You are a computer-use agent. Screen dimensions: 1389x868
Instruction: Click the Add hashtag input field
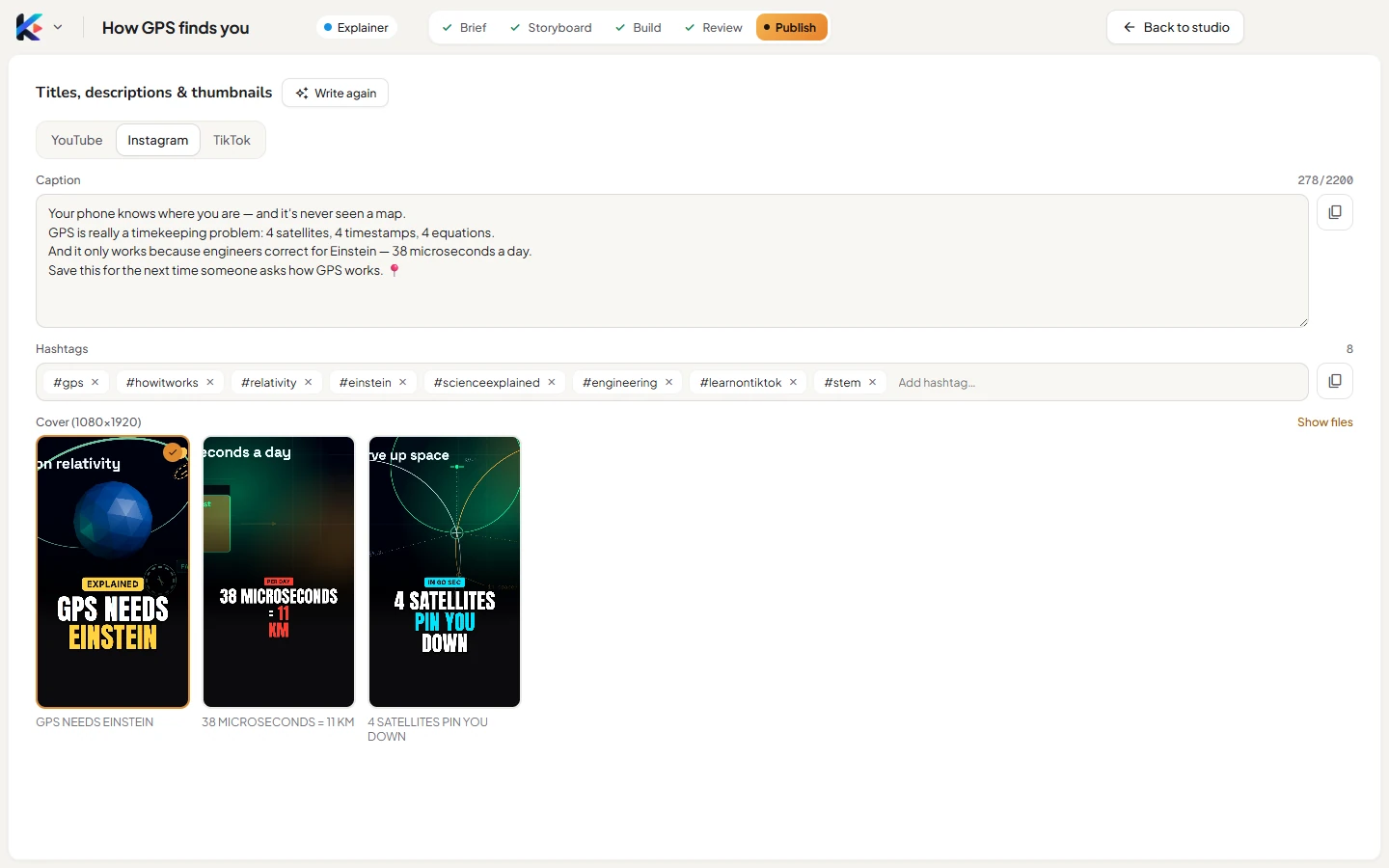[1097, 382]
